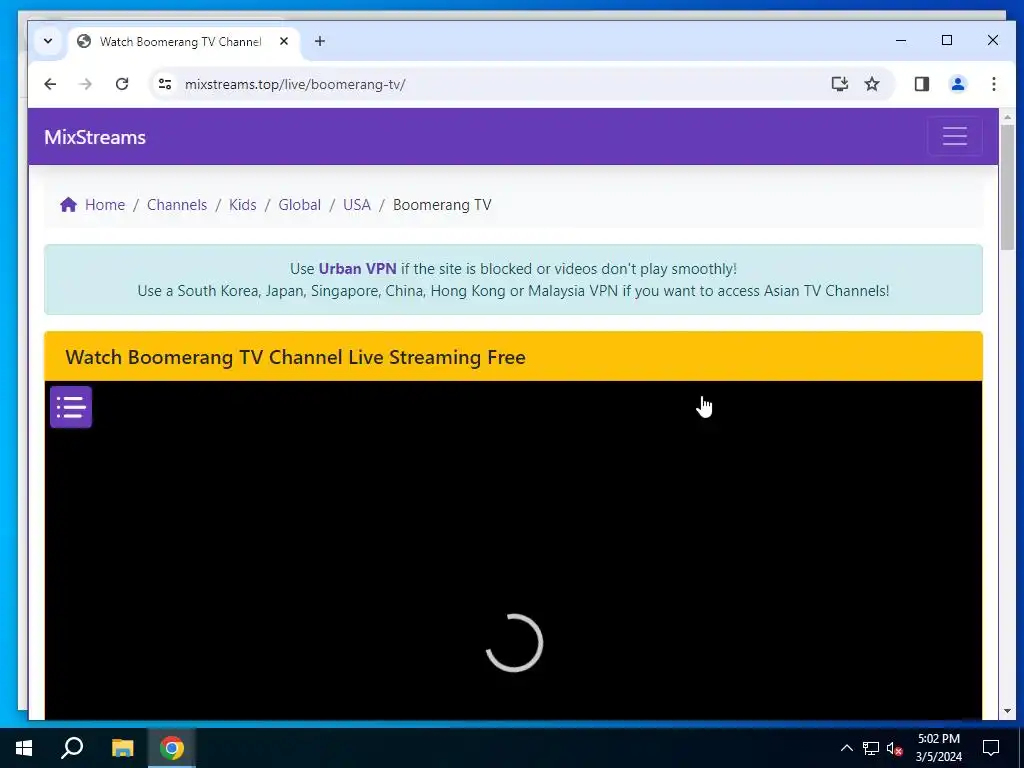The height and width of the screenshot is (768, 1024).
Task: Click the scrollbar down arrow
Action: pyautogui.click(x=1007, y=711)
